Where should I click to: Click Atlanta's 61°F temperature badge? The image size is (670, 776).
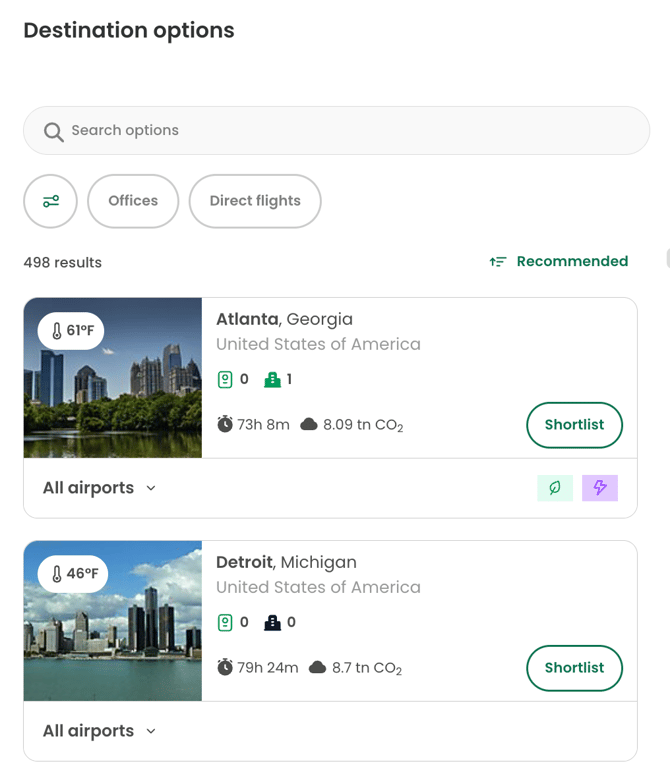tap(71, 331)
